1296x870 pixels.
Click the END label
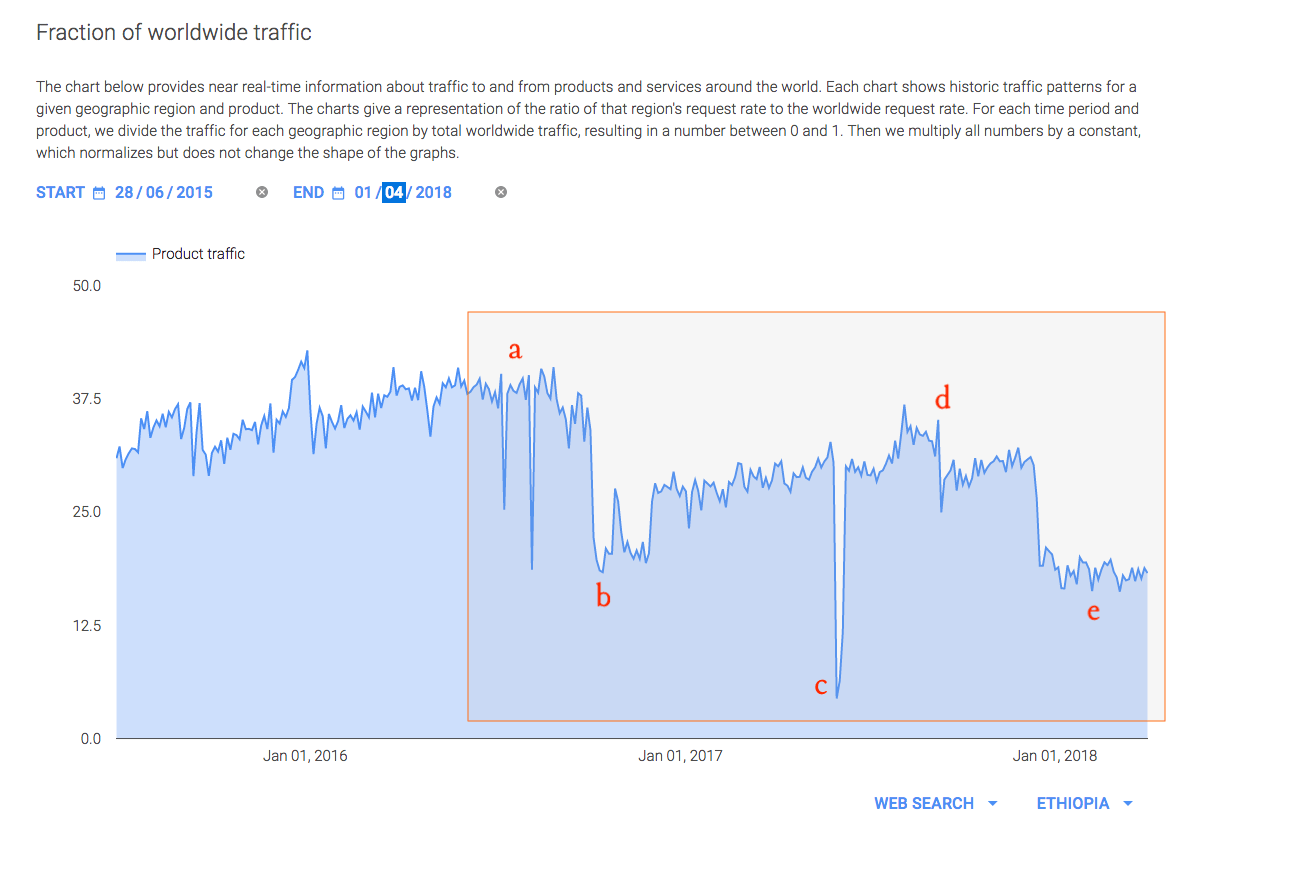pos(308,193)
